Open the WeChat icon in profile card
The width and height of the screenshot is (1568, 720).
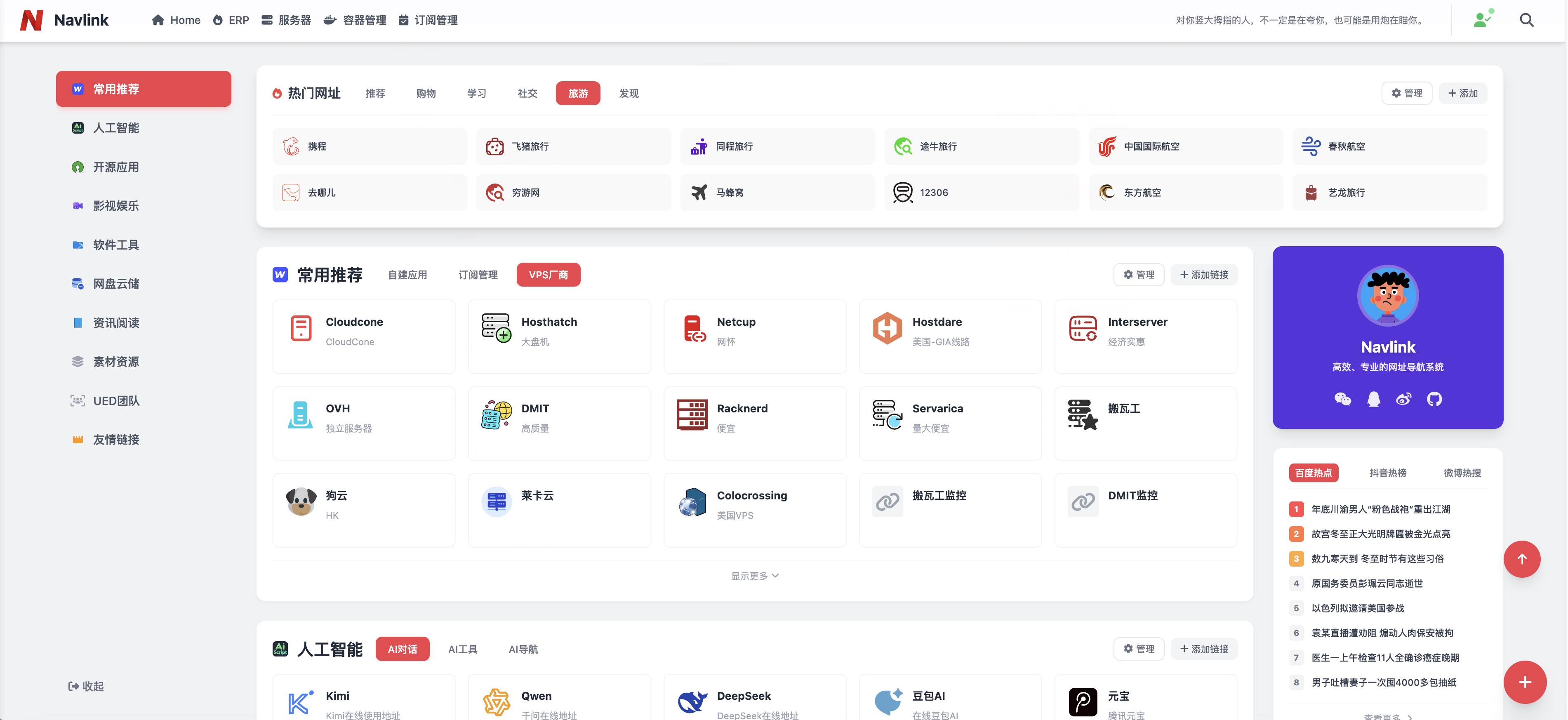pos(1342,399)
